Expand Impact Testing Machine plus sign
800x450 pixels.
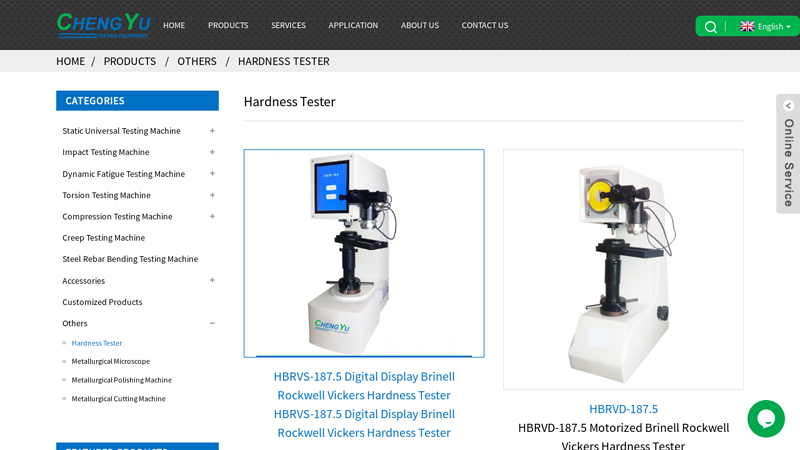[212, 152]
